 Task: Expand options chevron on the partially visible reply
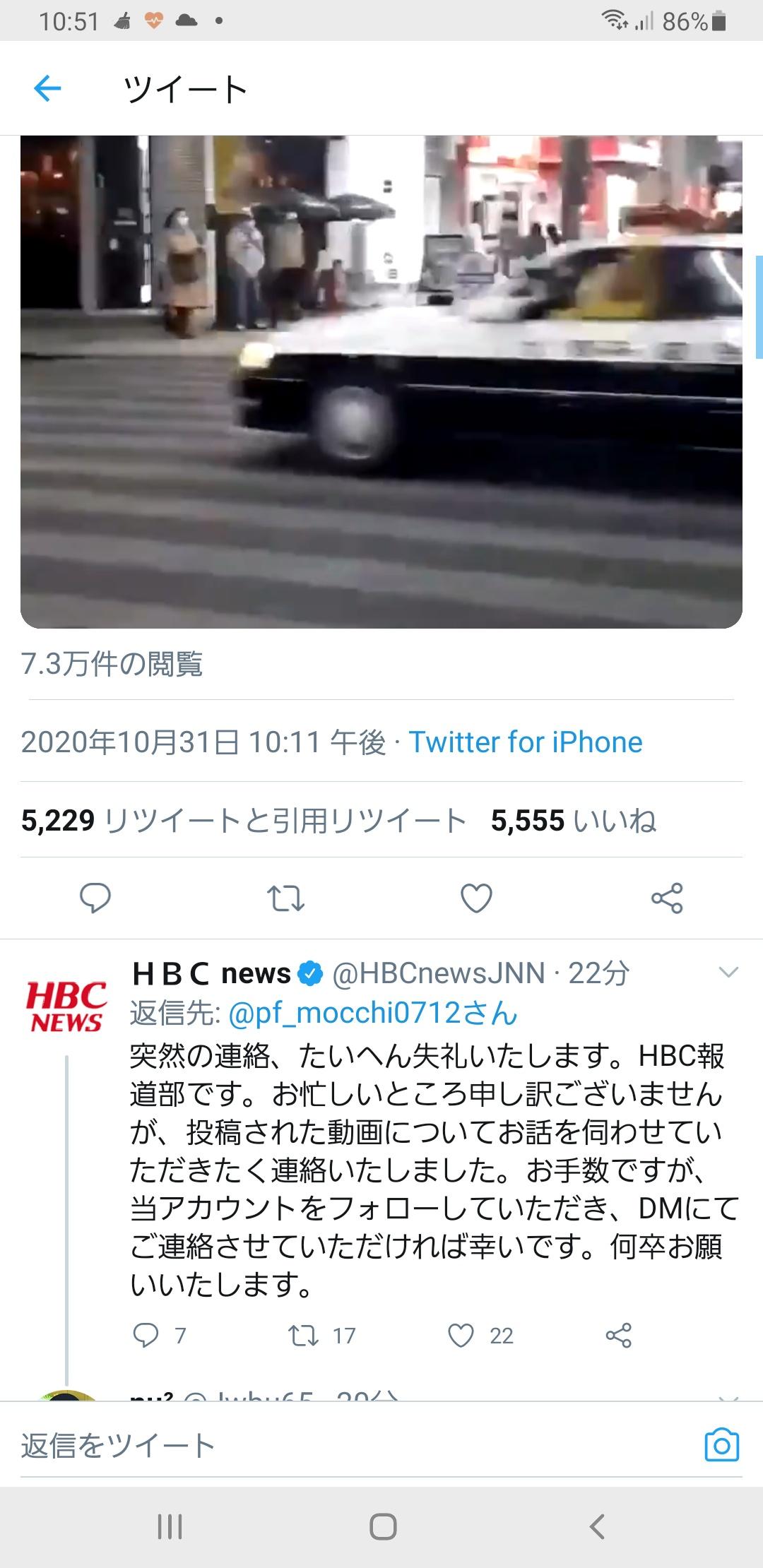728,1398
